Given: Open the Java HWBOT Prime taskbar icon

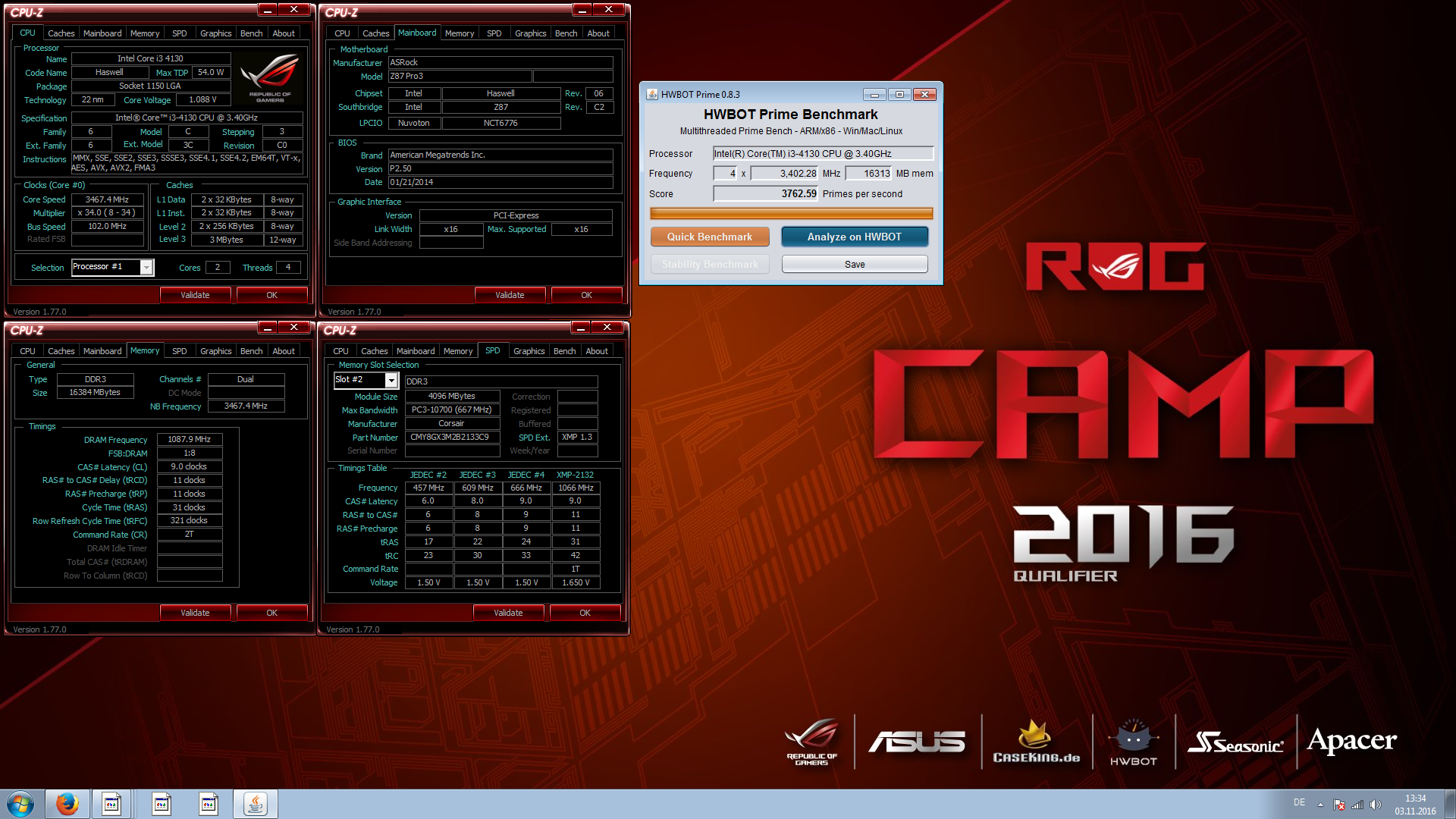Looking at the screenshot, I should (x=256, y=804).
